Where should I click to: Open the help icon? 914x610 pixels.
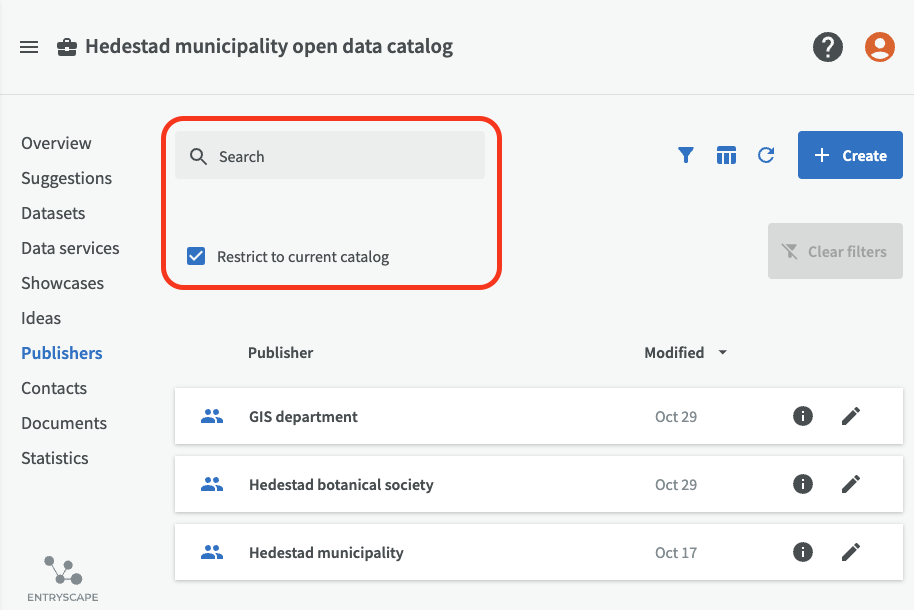point(828,47)
